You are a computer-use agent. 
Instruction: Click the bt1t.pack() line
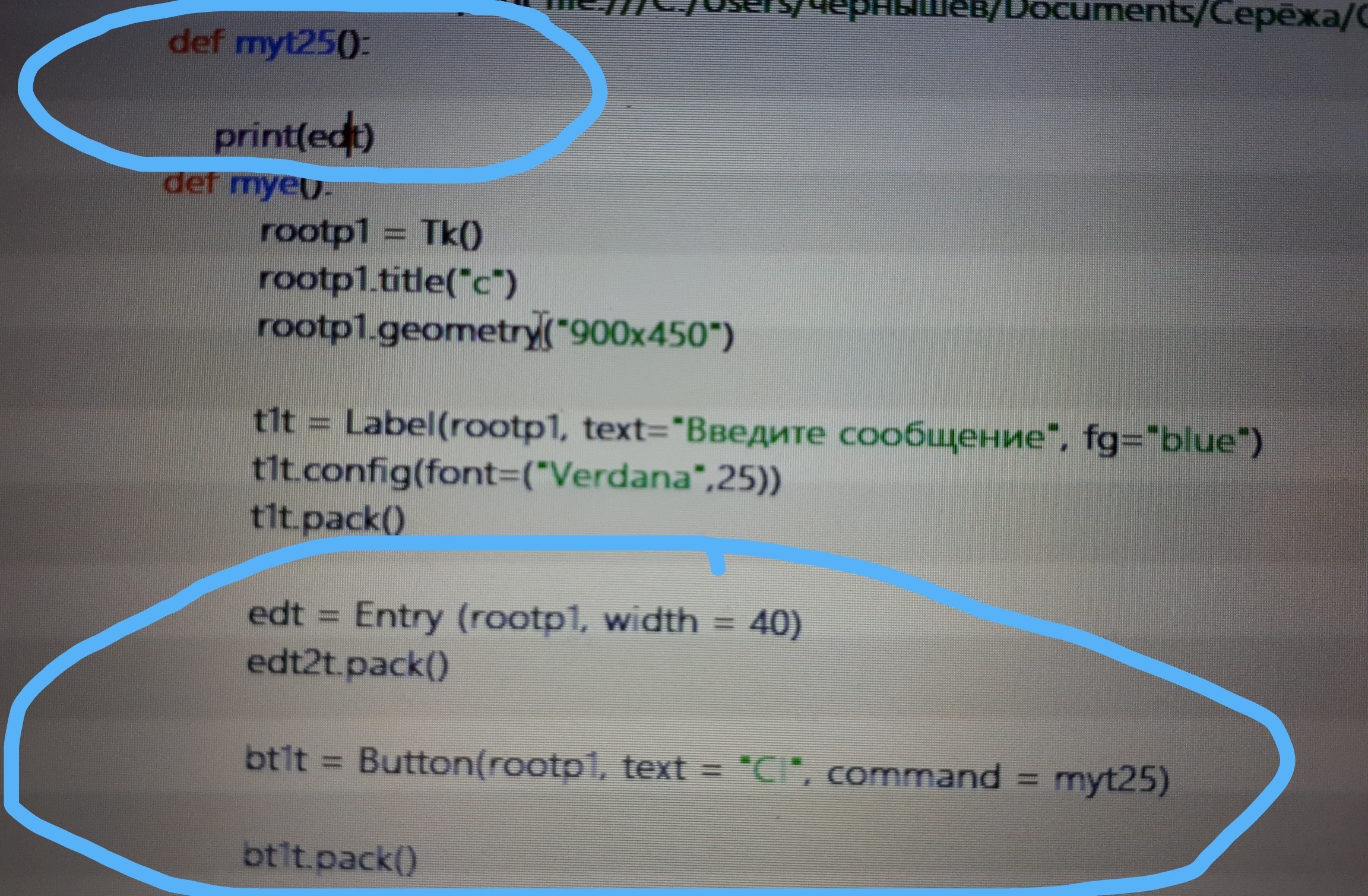tap(330, 857)
